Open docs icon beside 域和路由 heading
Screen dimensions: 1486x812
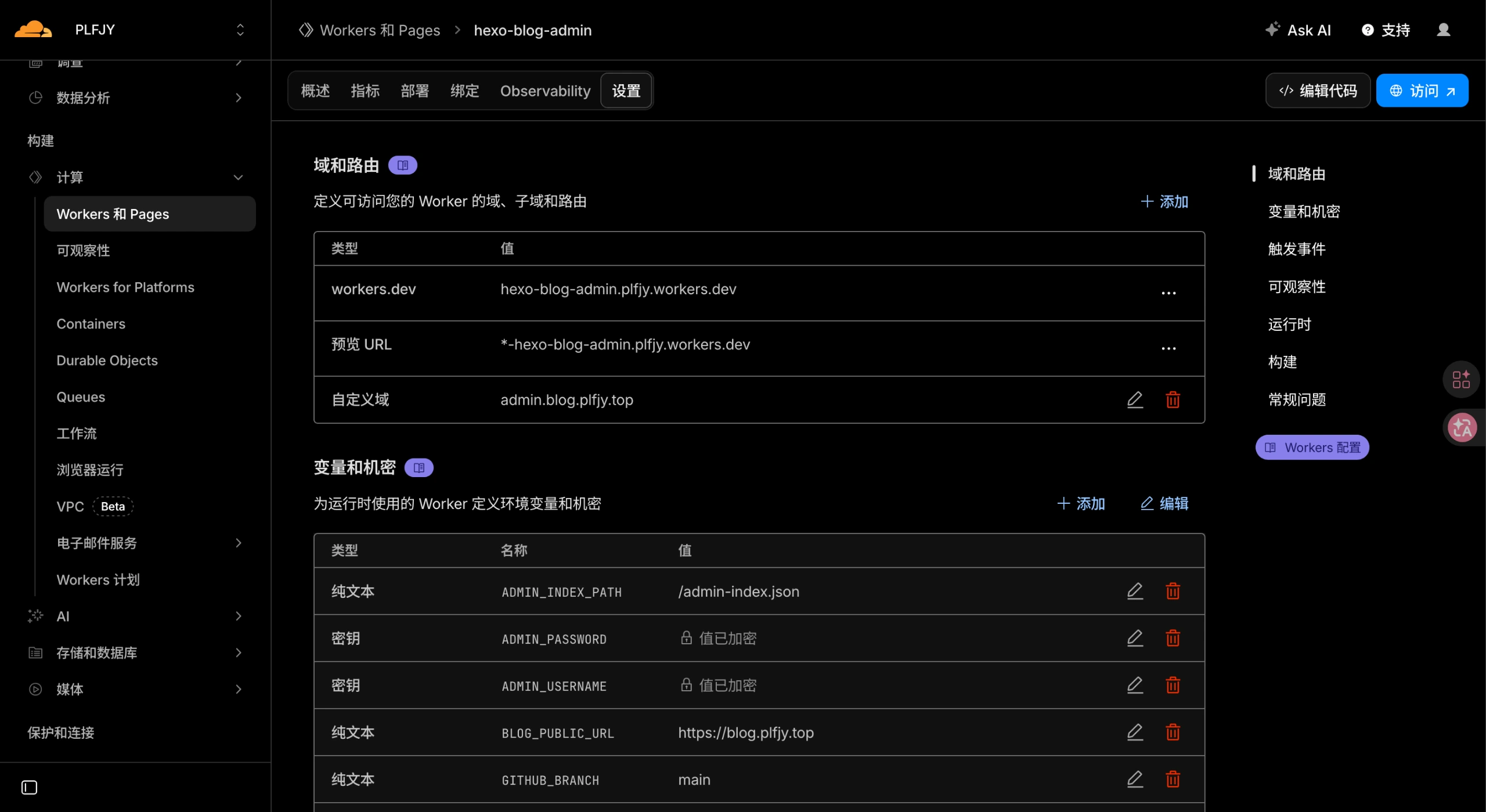[x=402, y=165]
